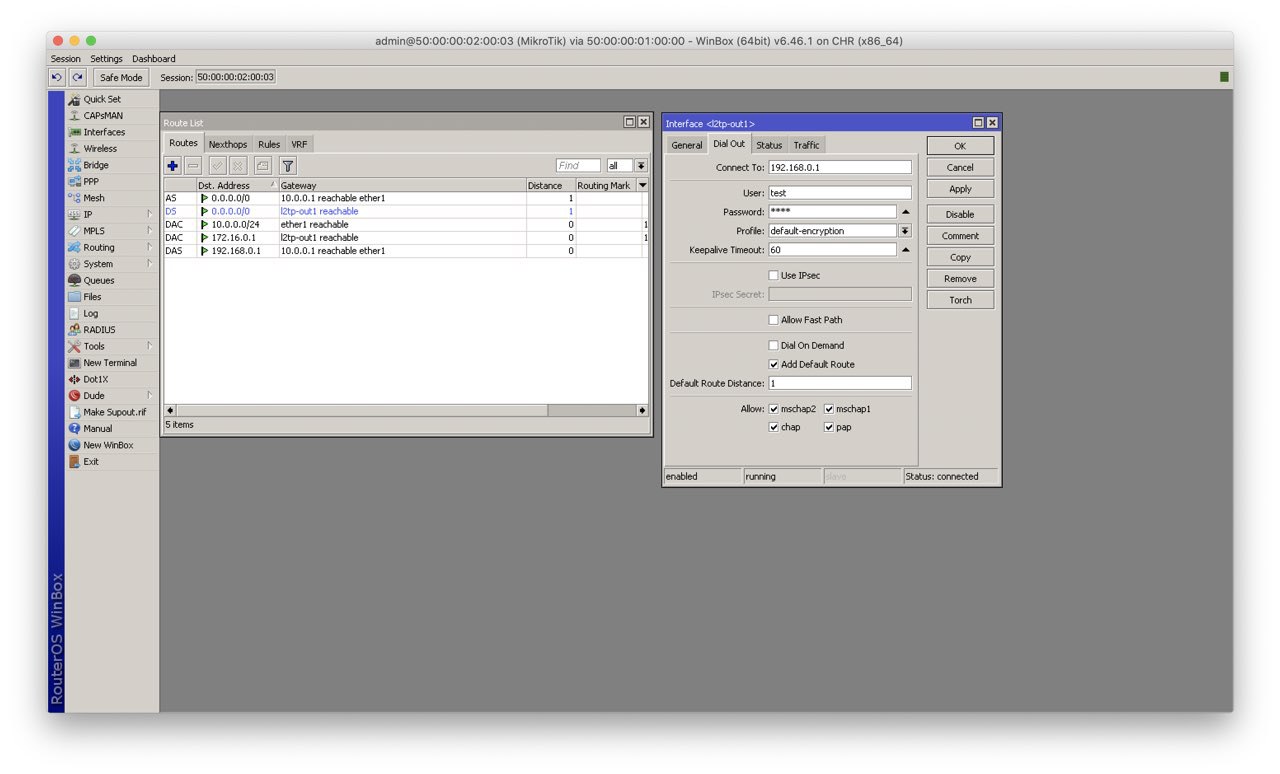
Task: Open PPP in the sidebar
Action: click(x=91, y=182)
